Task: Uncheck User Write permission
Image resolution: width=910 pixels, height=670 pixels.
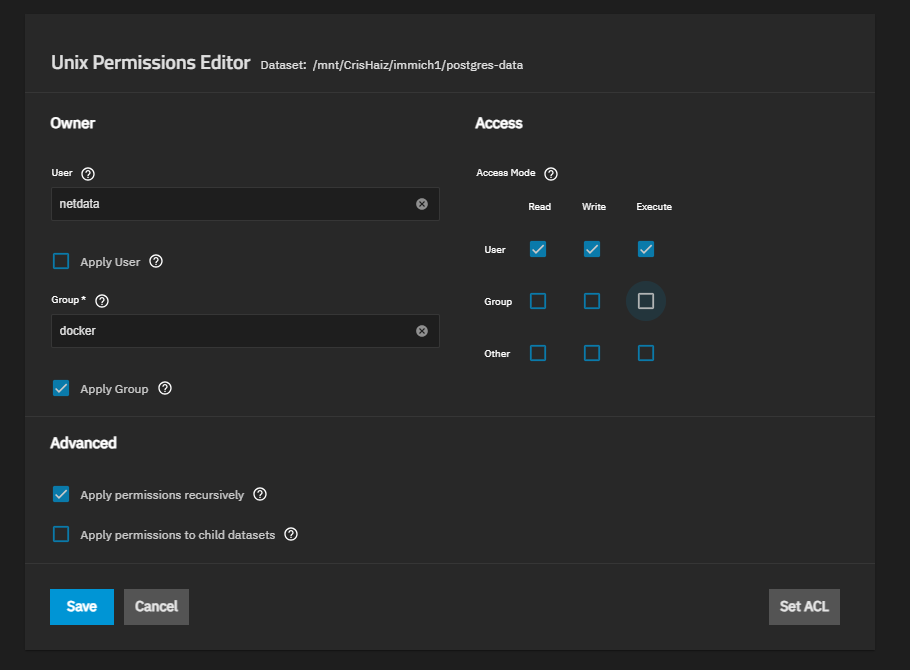Action: [592, 249]
